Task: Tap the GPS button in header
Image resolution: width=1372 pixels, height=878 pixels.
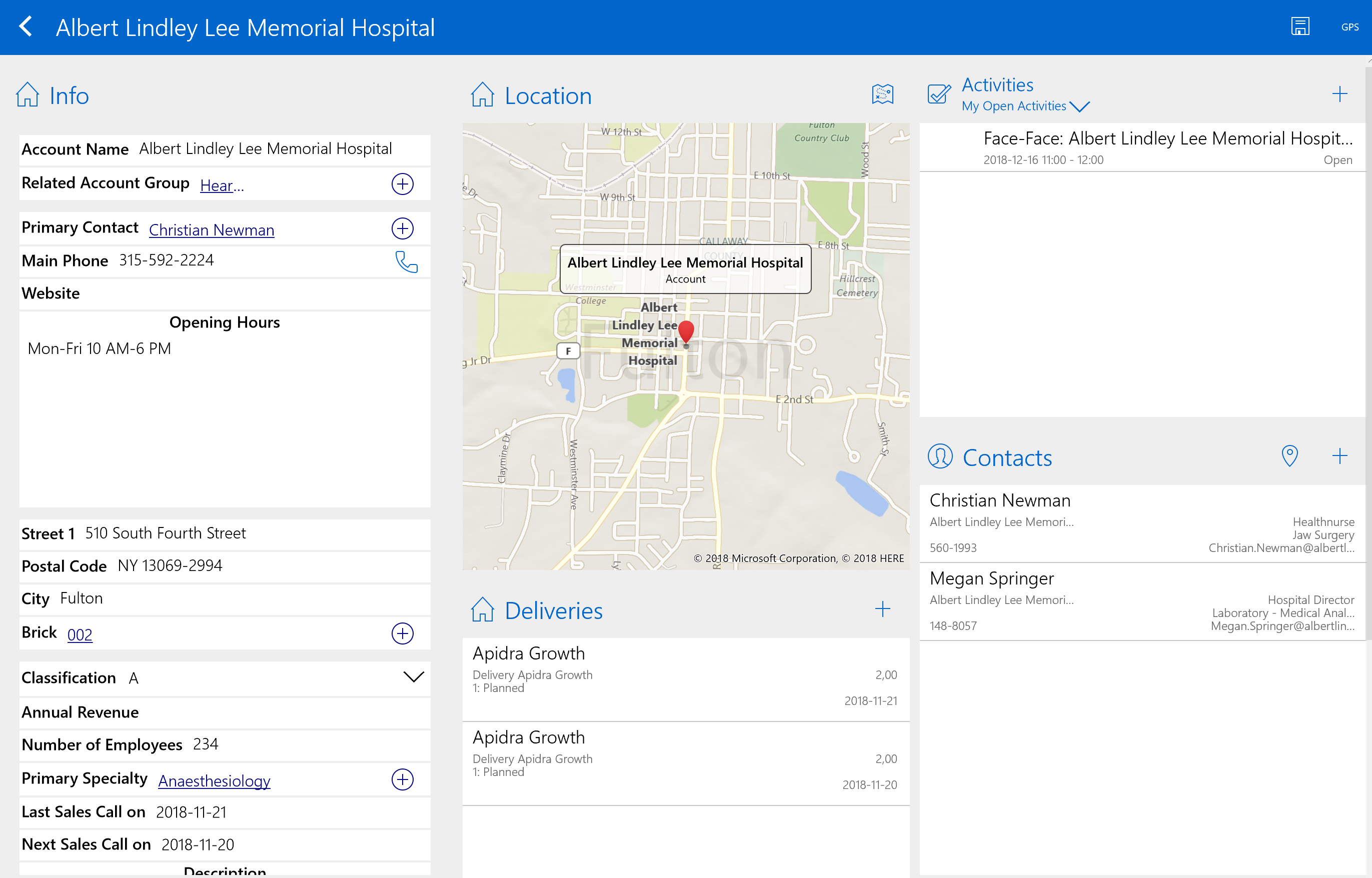Action: click(x=1350, y=27)
